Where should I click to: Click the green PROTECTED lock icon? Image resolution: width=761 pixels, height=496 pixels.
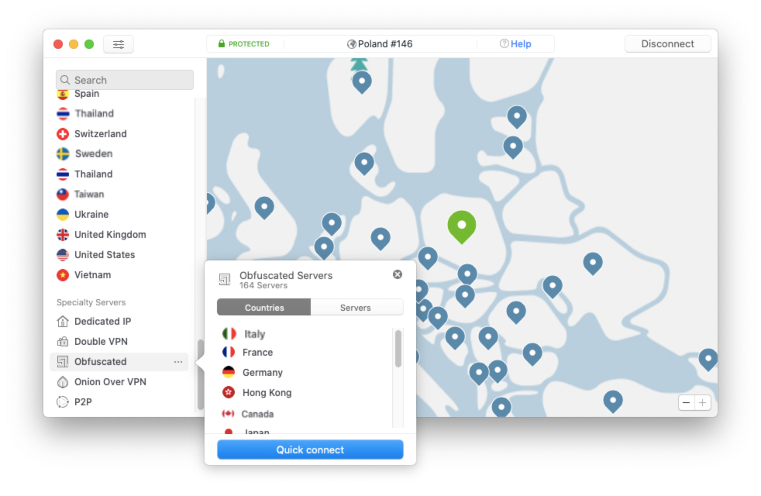pyautogui.click(x=221, y=44)
